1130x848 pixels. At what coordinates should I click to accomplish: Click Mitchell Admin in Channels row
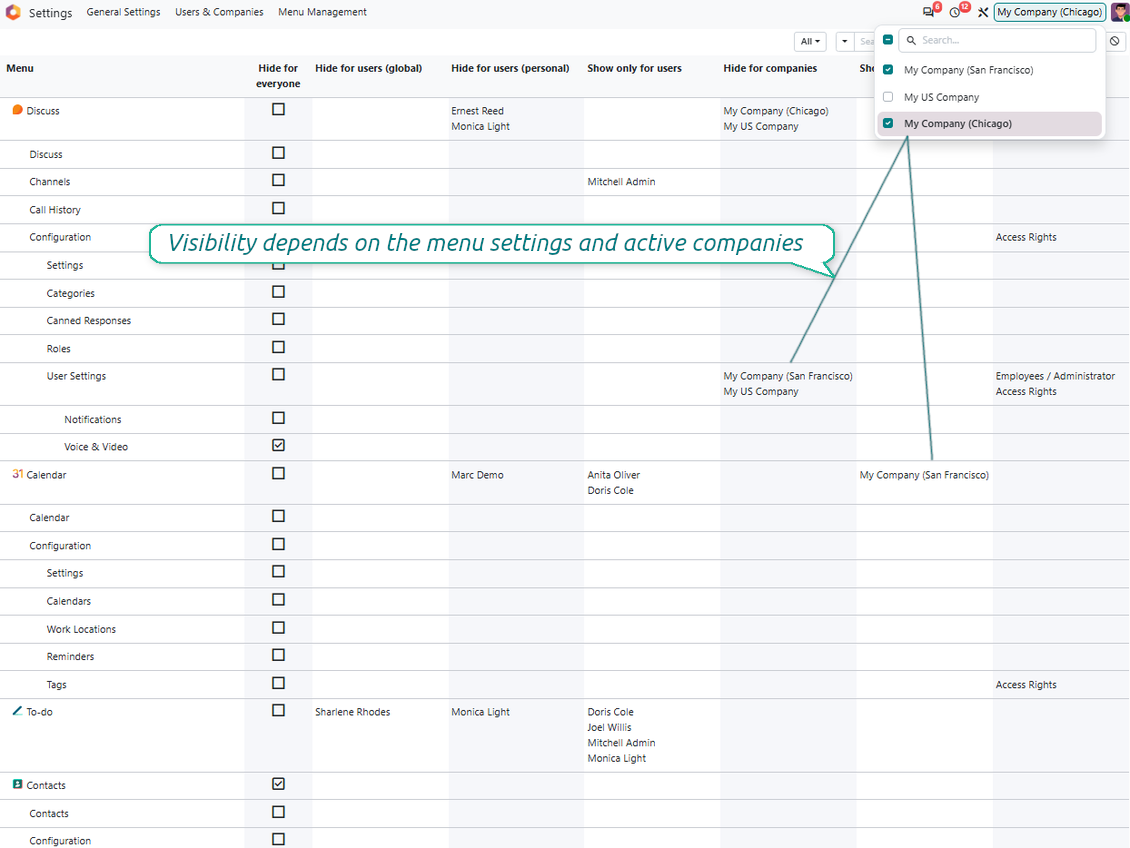coord(621,182)
